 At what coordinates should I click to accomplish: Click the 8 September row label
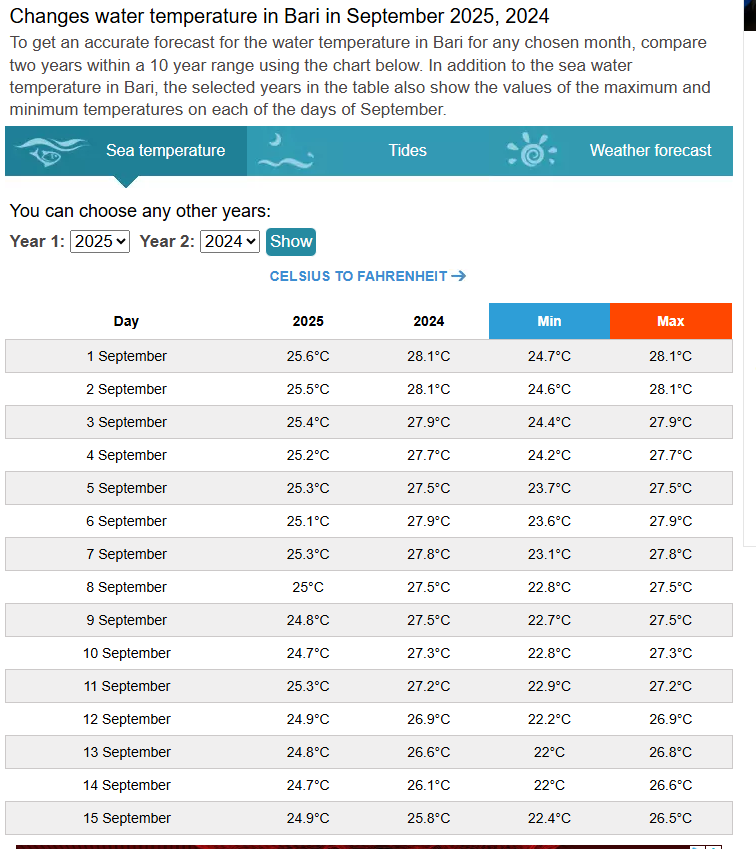click(127, 587)
